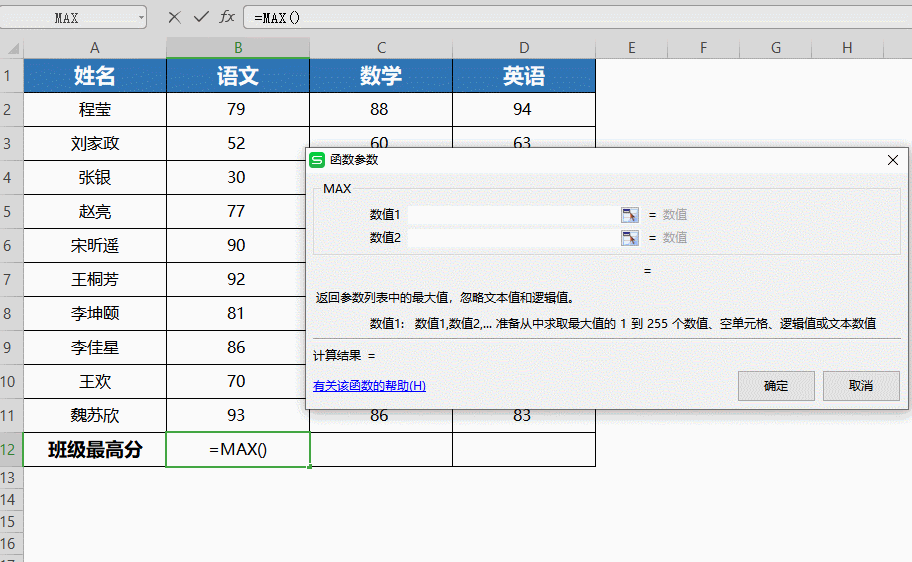Select cell containing 宋昕遥

(x=95, y=246)
